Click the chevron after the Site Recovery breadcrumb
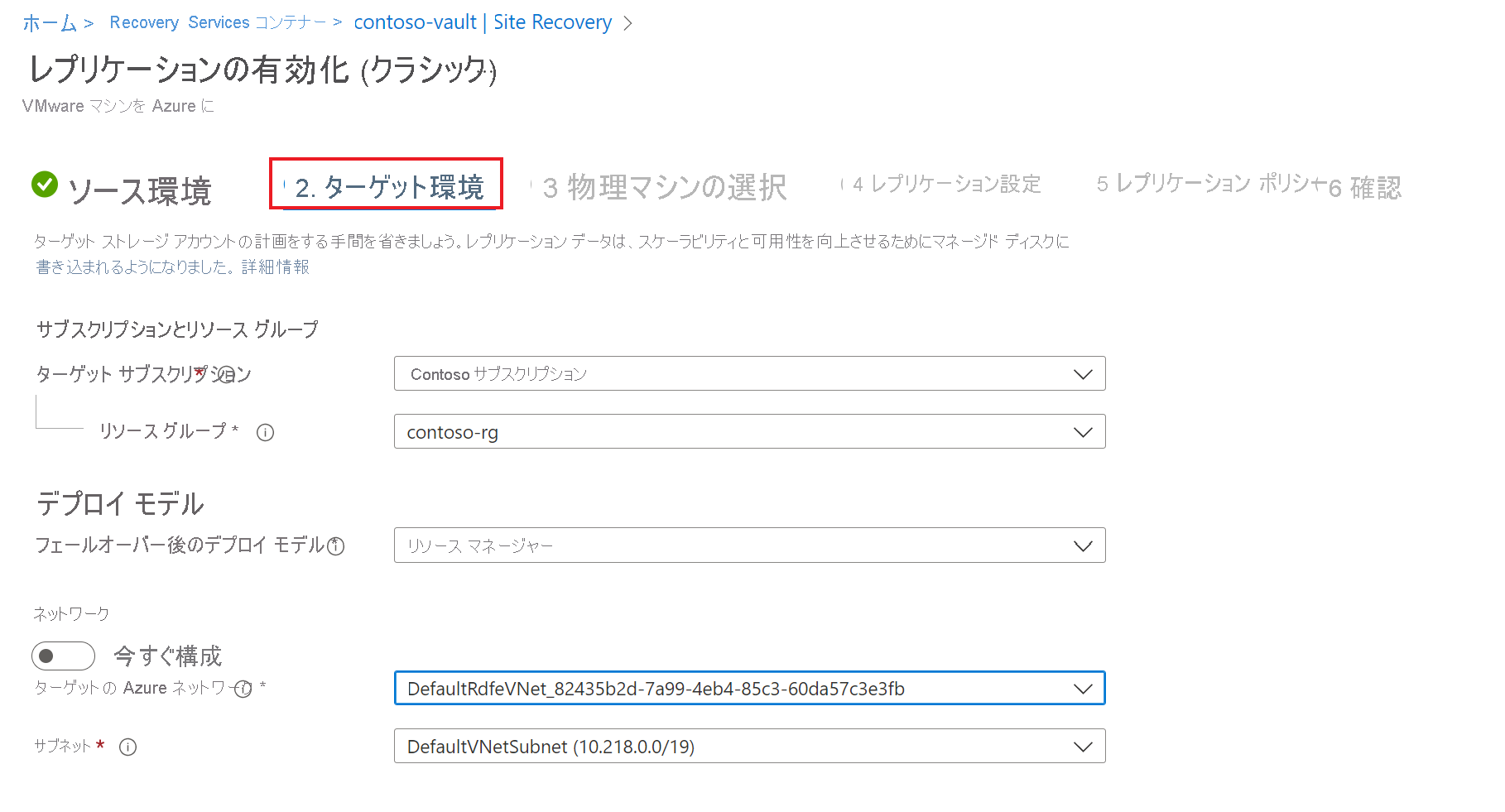Viewport: 1505px width, 812px height. pos(628,23)
